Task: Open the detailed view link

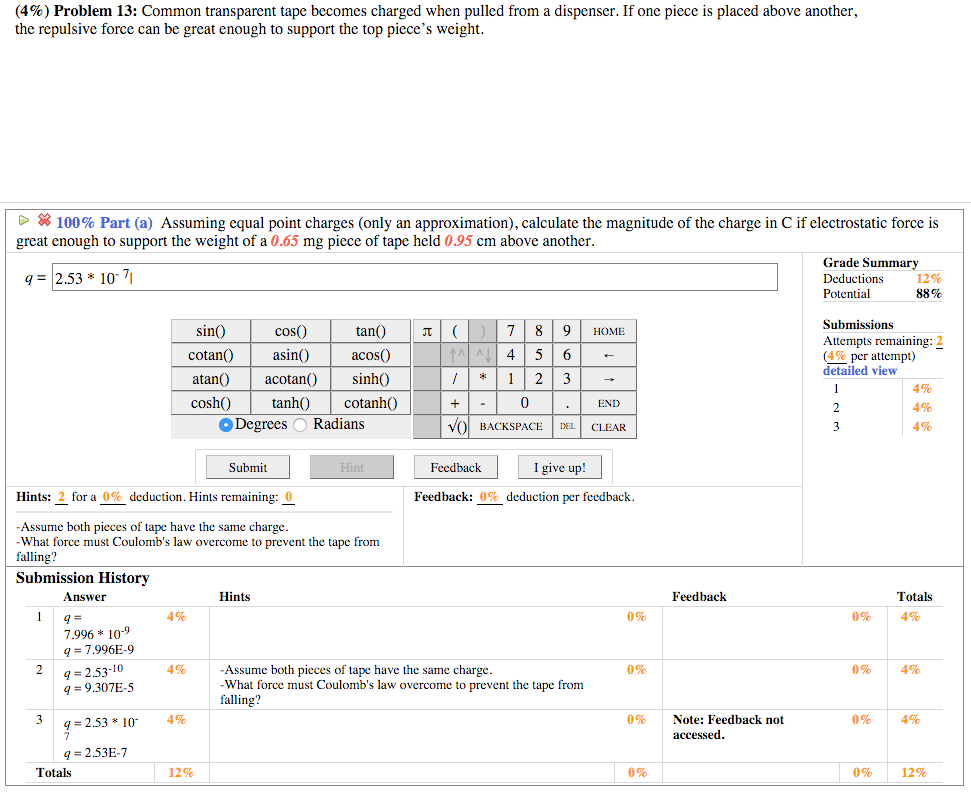Action: pyautogui.click(x=859, y=370)
